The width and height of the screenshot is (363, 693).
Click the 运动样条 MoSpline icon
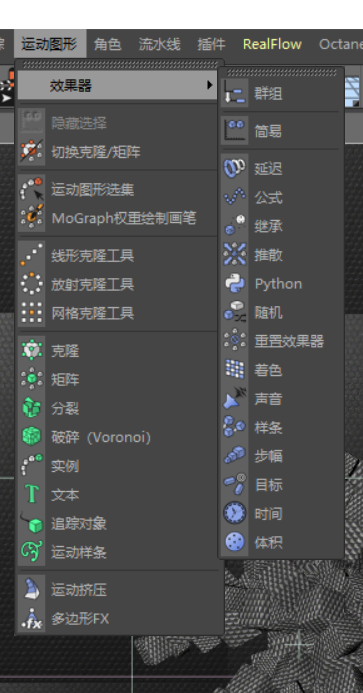click(x=32, y=552)
